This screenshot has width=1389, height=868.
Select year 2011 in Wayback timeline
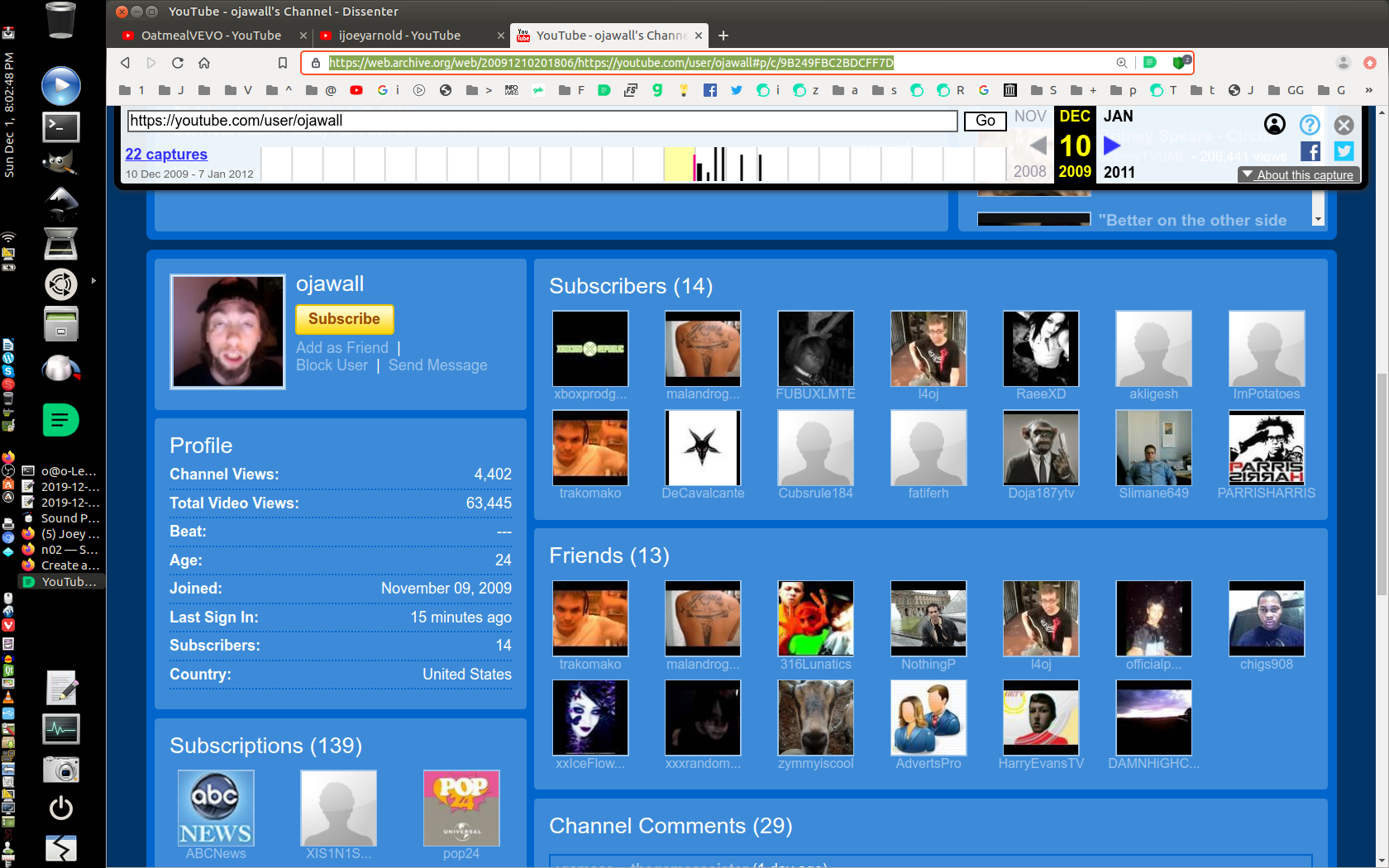pyautogui.click(x=1119, y=172)
